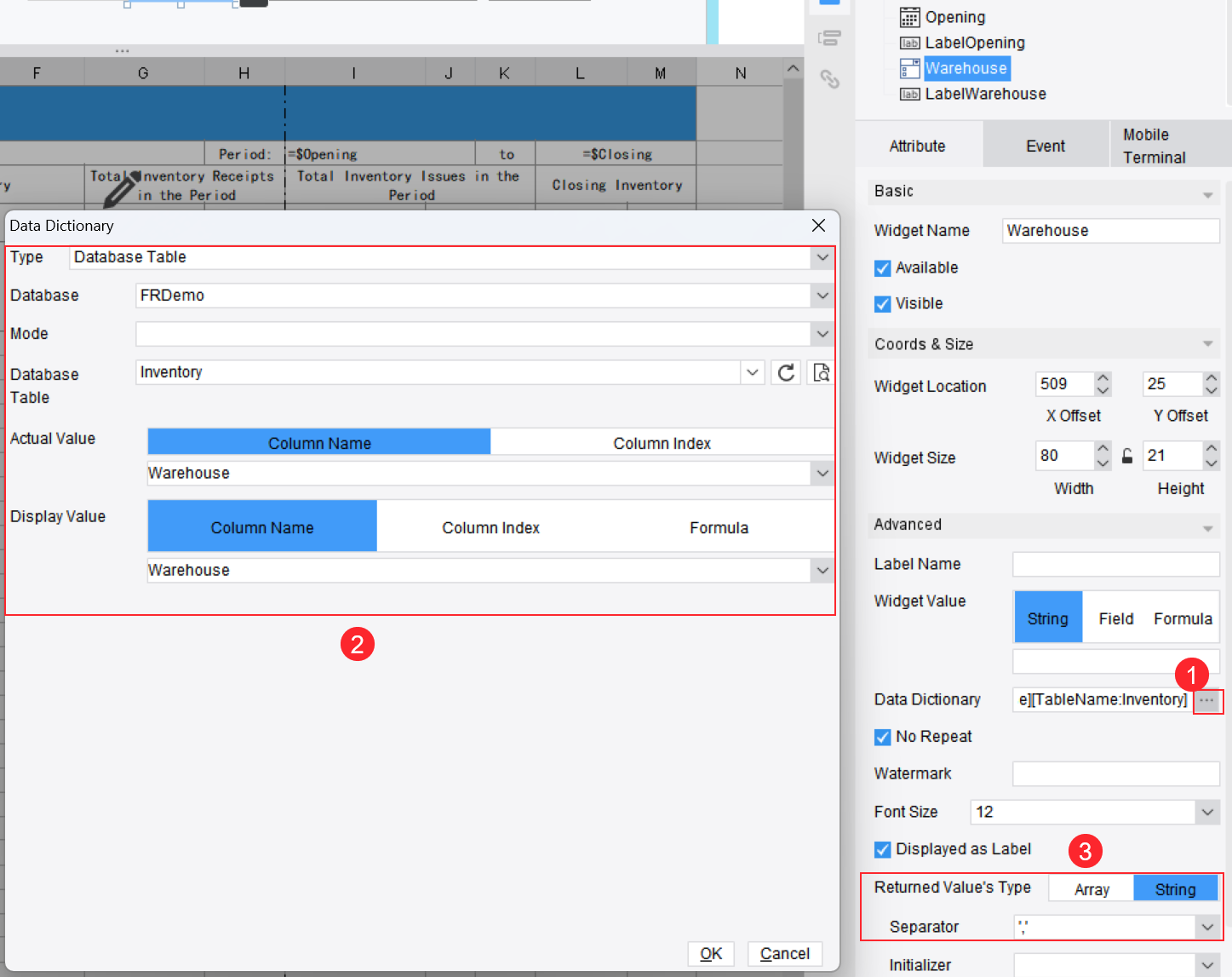Screen dimensions: 1232x977
Task: Increase the X Offset value
Action: click(1103, 378)
